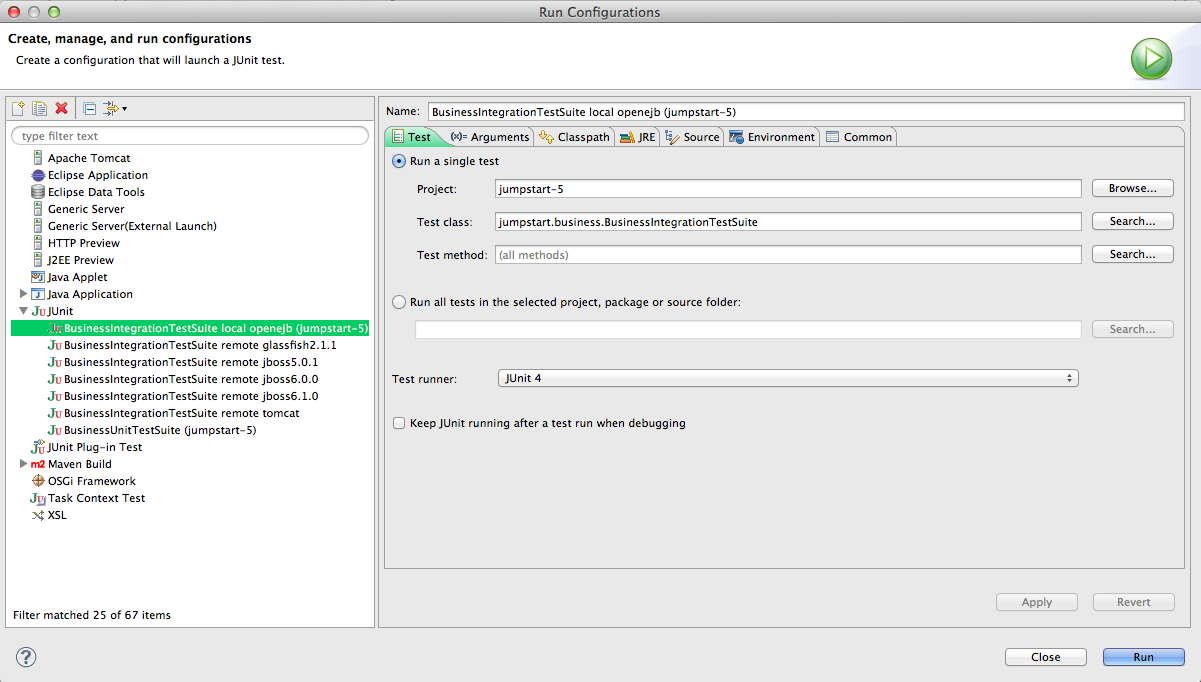
Task: Select JUnit Plug-in Test type
Action: pyautogui.click(x=95, y=447)
